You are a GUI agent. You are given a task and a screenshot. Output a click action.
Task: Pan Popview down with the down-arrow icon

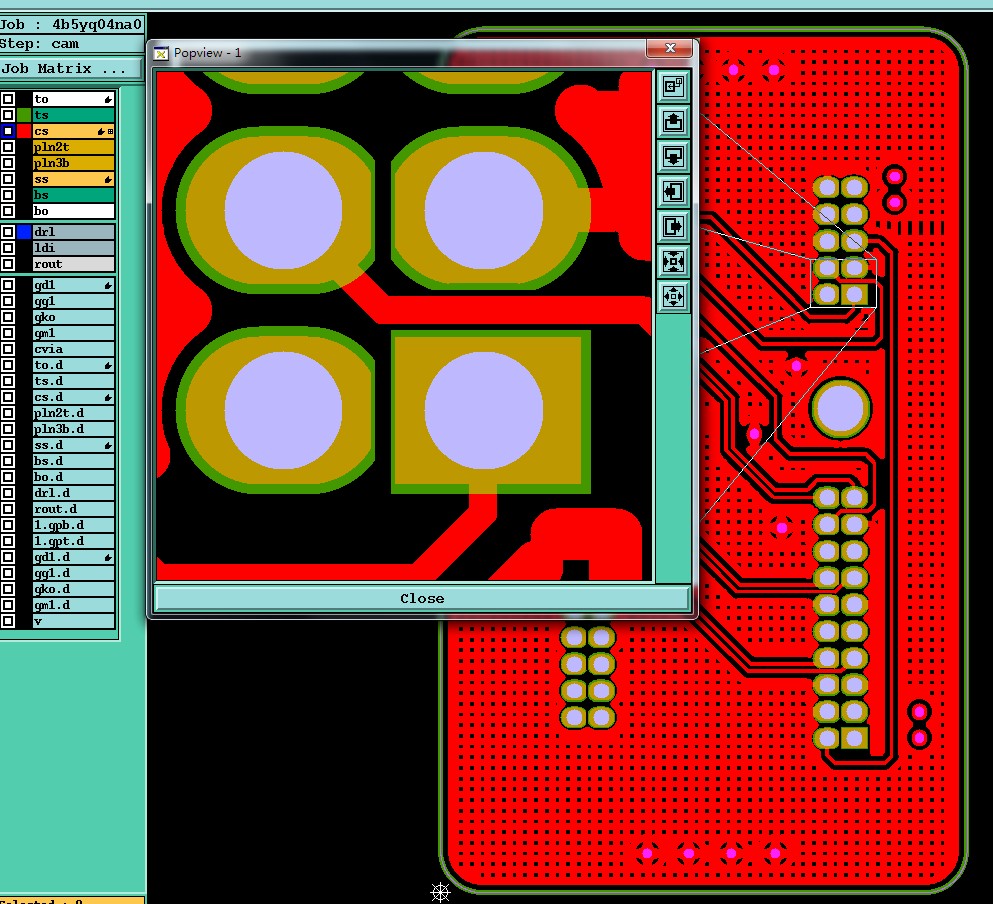pos(673,156)
